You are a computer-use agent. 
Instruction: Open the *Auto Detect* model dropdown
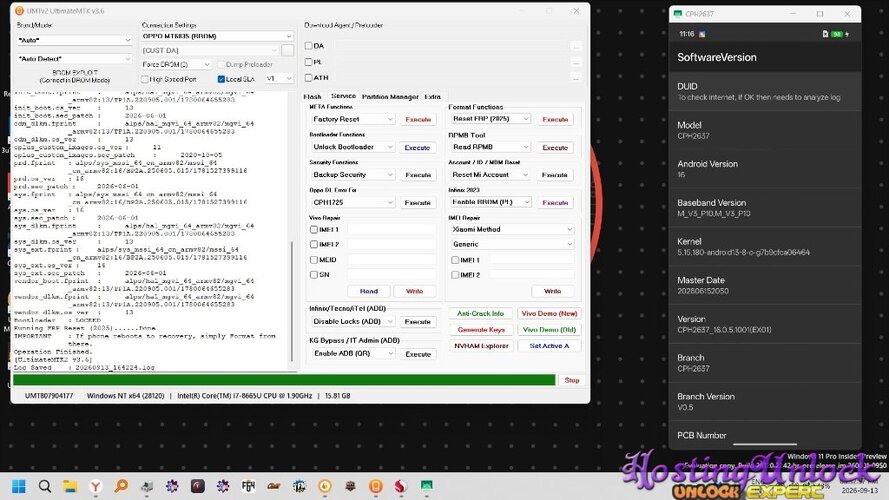74,58
